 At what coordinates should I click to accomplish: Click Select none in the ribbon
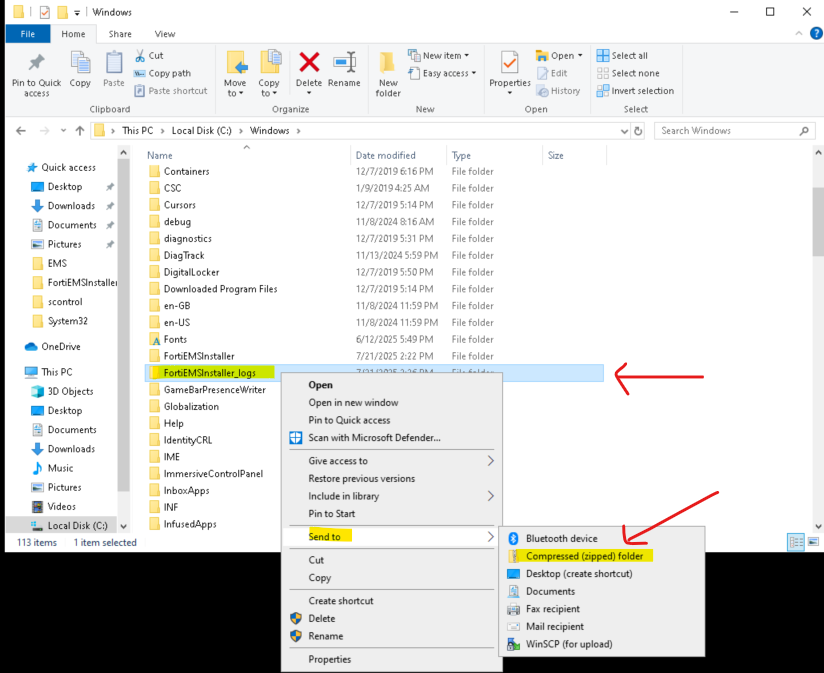tap(628, 74)
